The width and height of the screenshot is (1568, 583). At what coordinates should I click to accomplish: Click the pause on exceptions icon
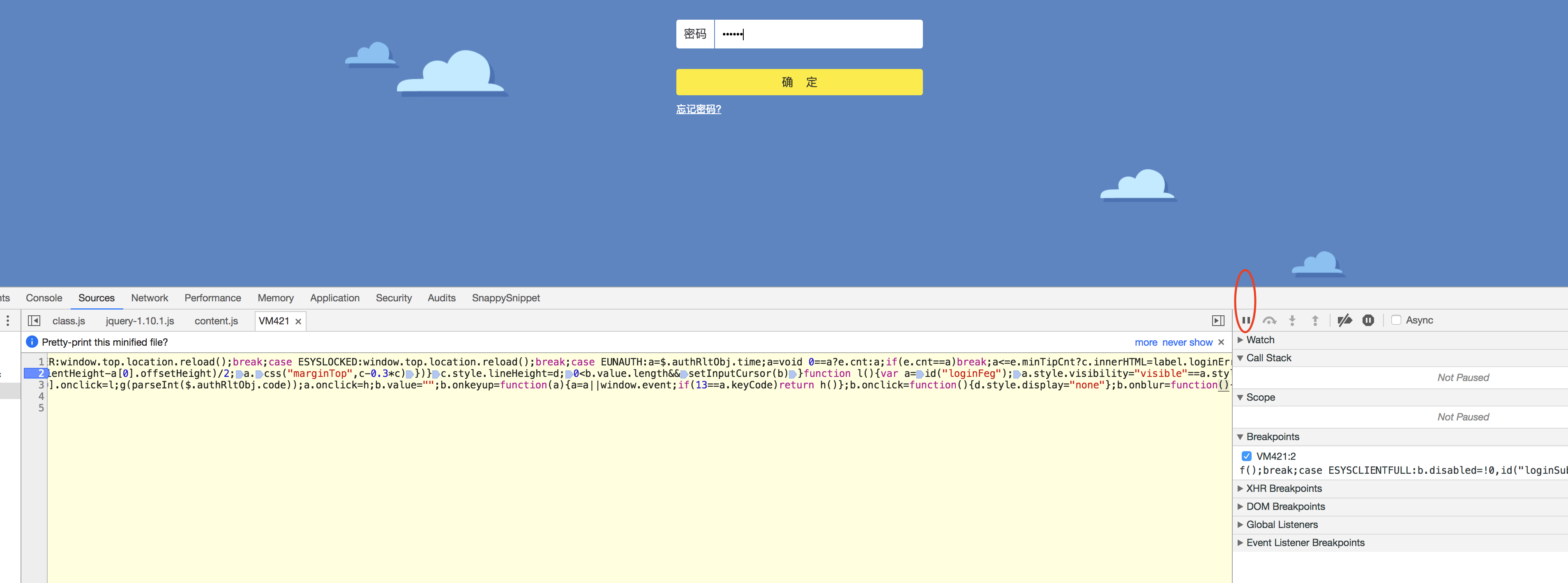tap(1368, 320)
